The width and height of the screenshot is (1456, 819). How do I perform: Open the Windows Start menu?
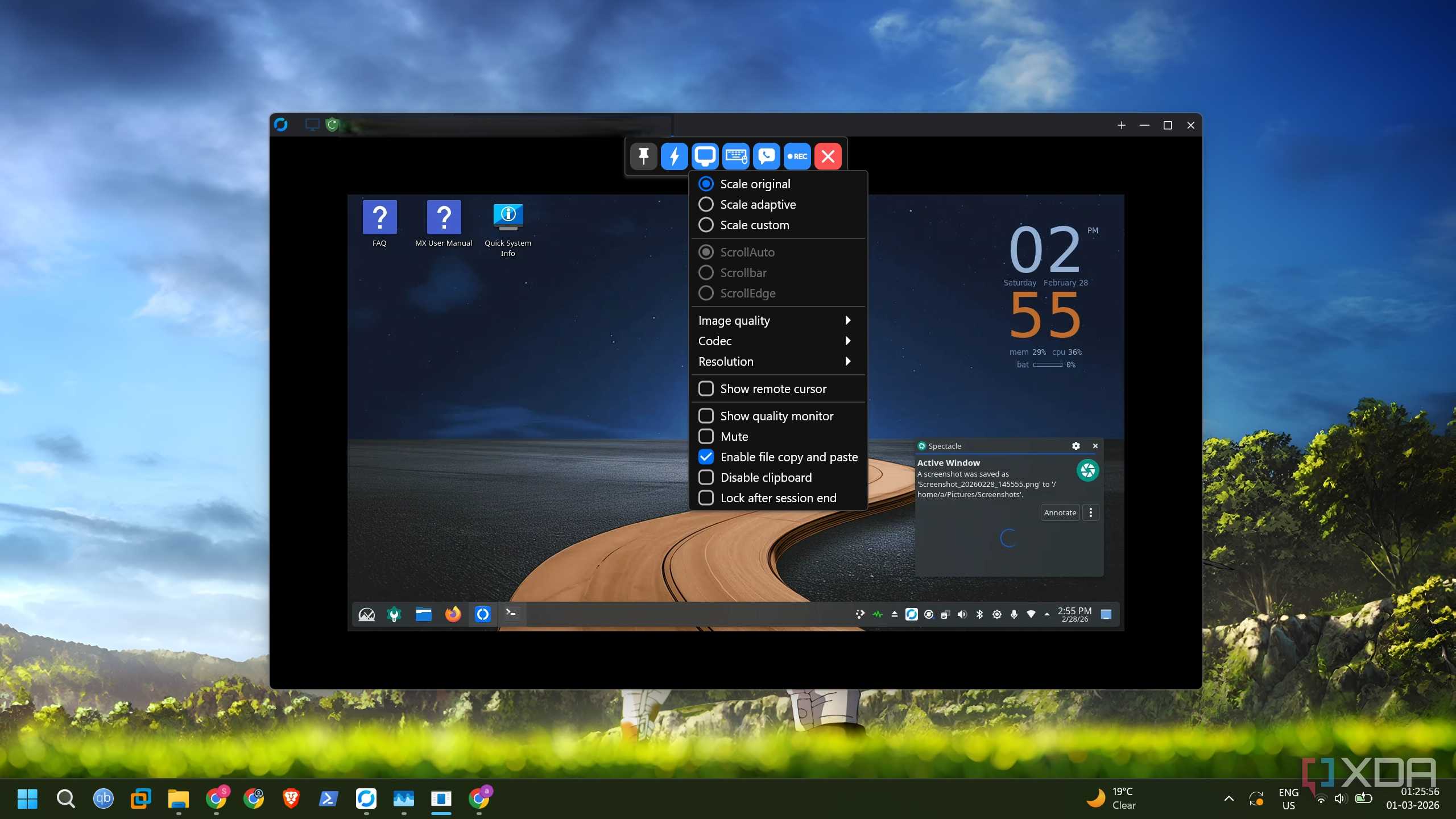[x=27, y=799]
